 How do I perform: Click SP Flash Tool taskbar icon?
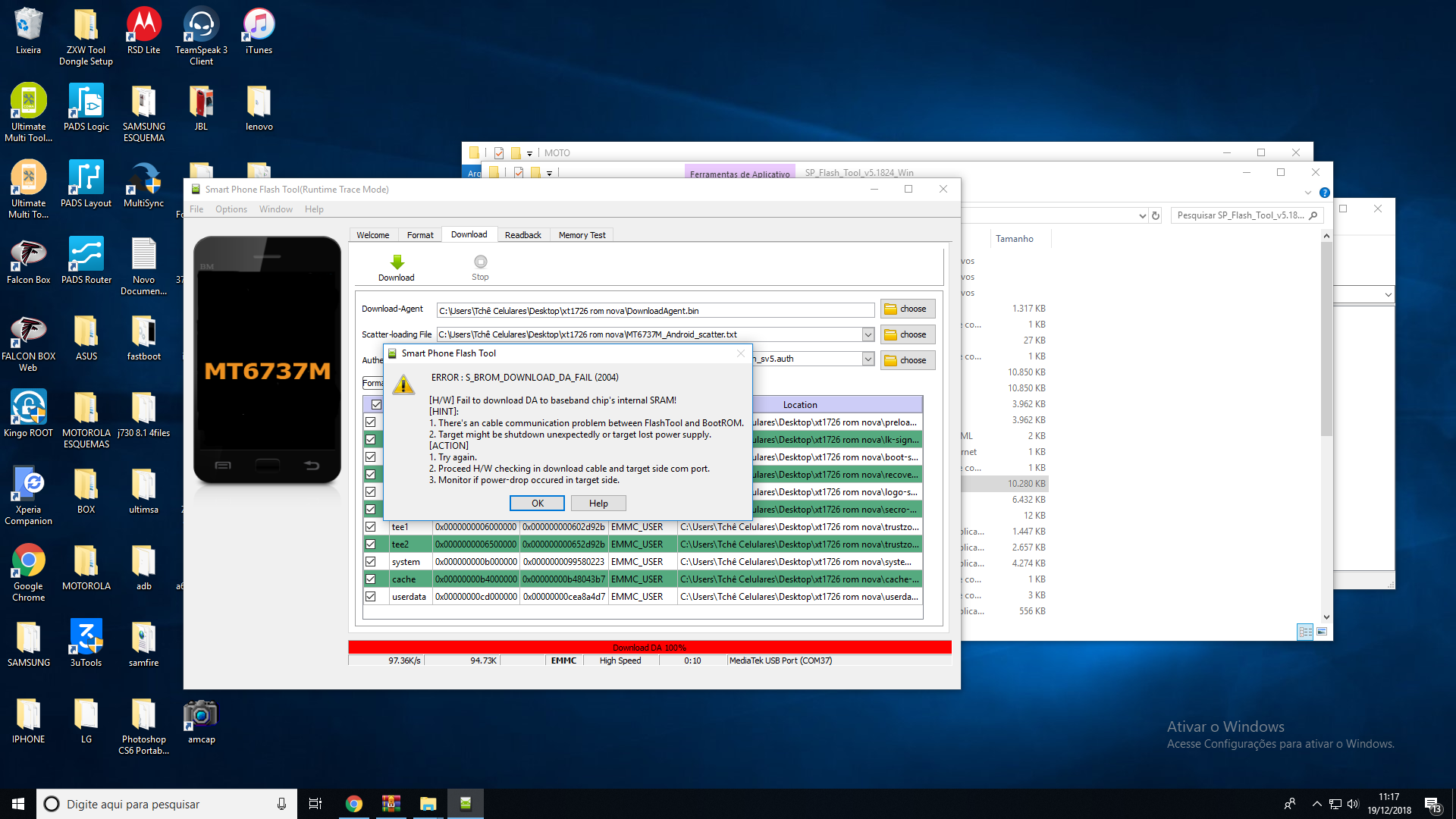coord(466,804)
